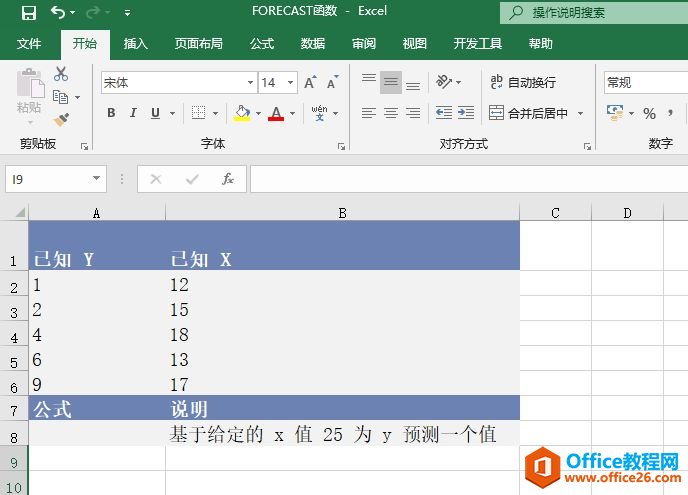This screenshot has height=495, width=688.
Task: Click the comma style icon
Action: coord(670,114)
